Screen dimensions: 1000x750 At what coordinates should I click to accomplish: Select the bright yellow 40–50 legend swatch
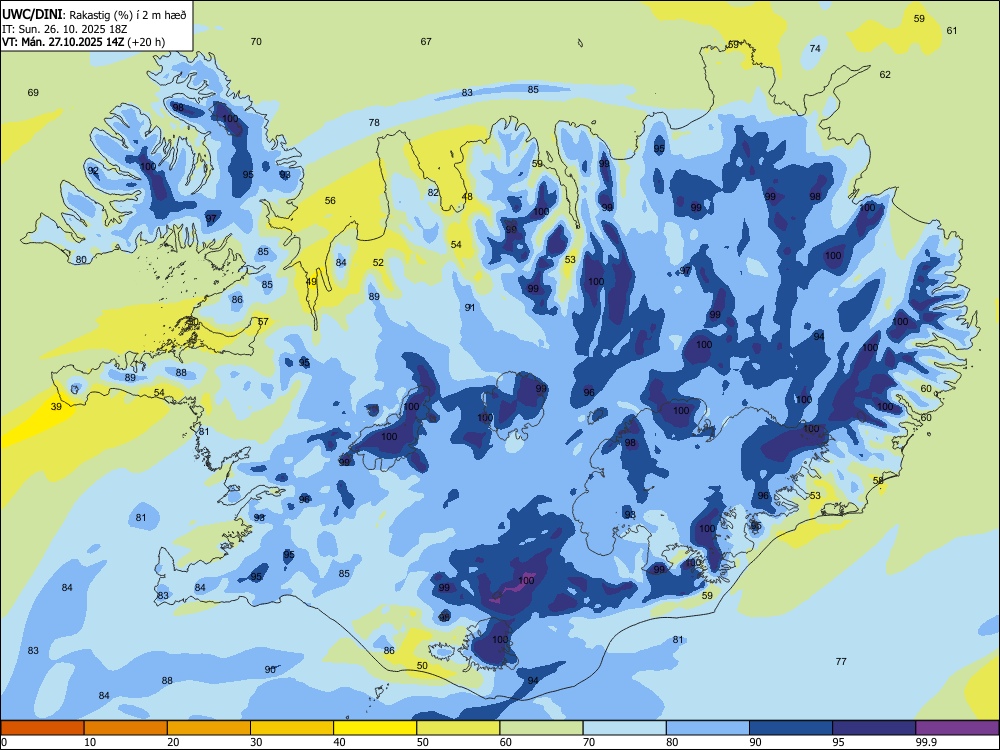[x=375, y=728]
